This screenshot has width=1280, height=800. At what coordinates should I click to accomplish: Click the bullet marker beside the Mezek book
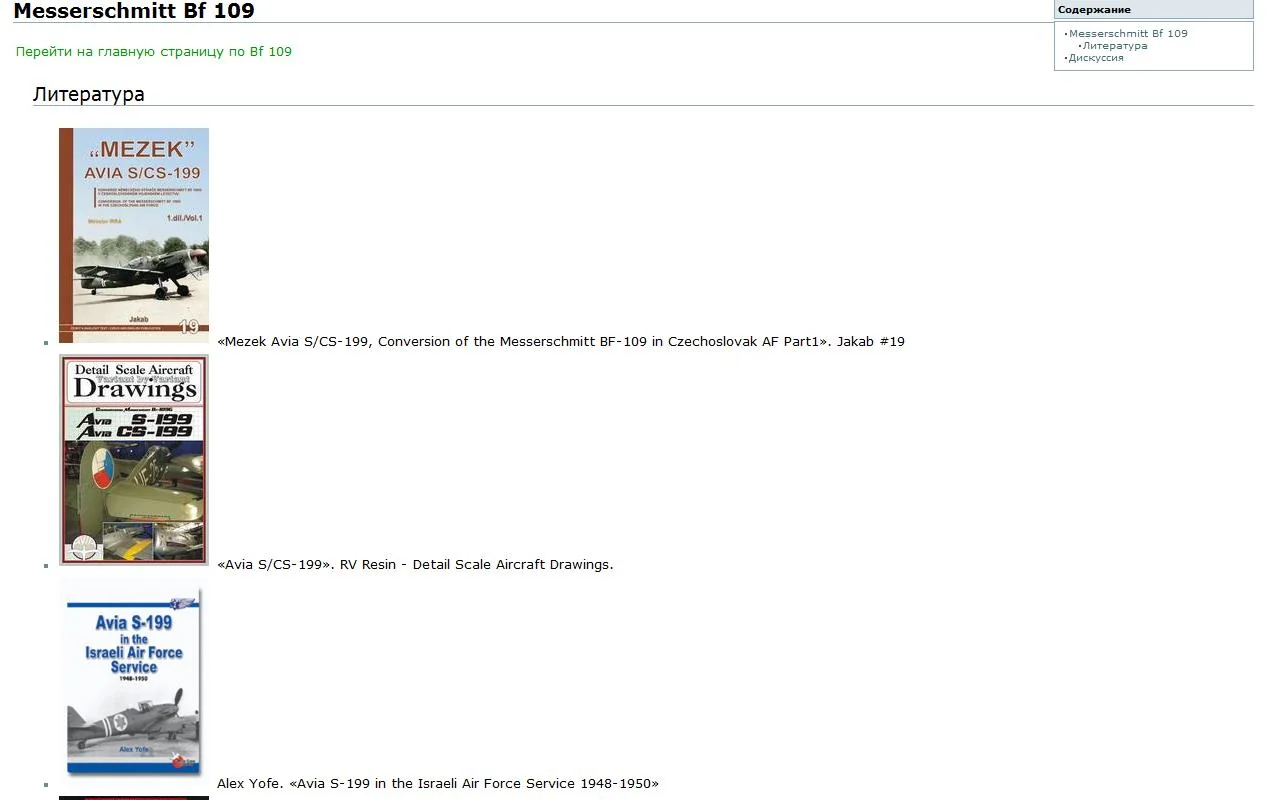pos(46,343)
